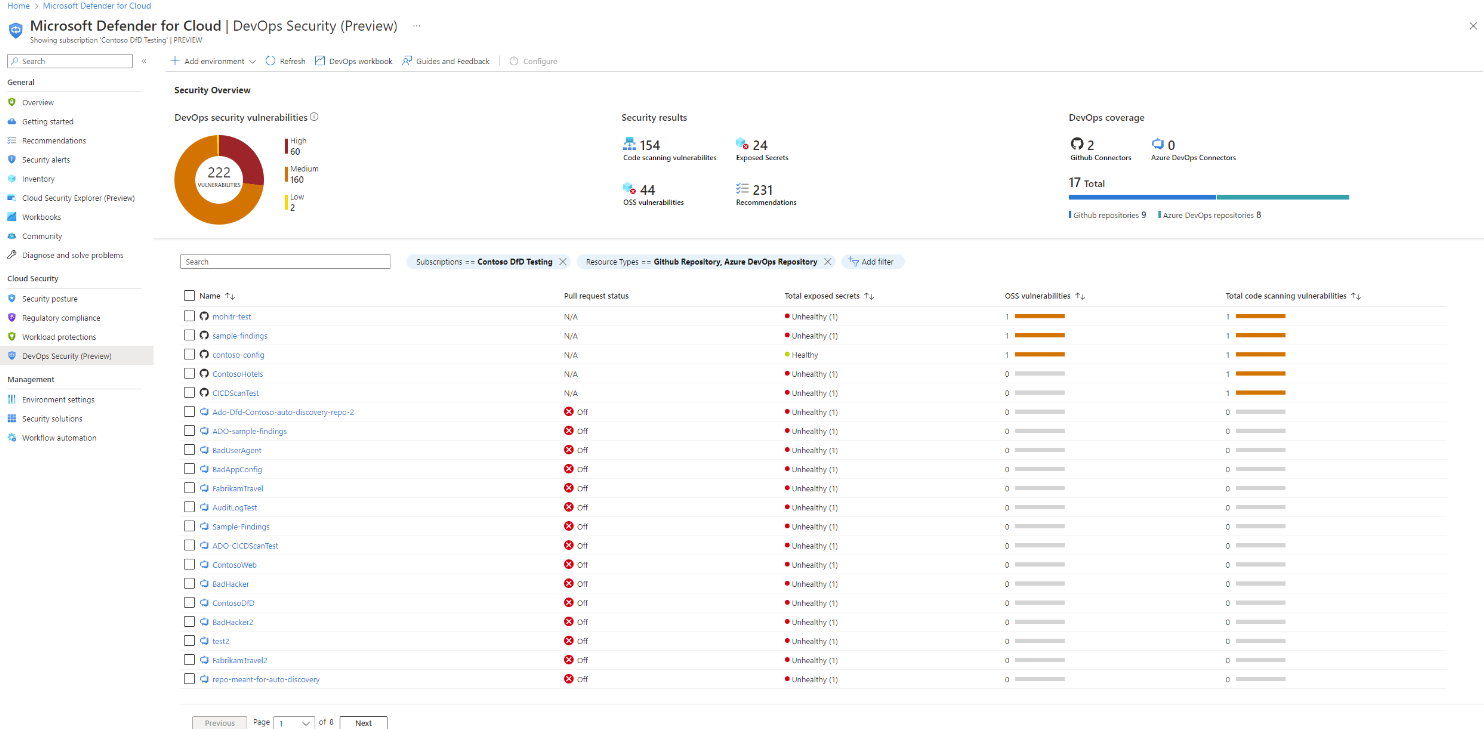Tick the checkbox for ContosoWeb

[189, 565]
